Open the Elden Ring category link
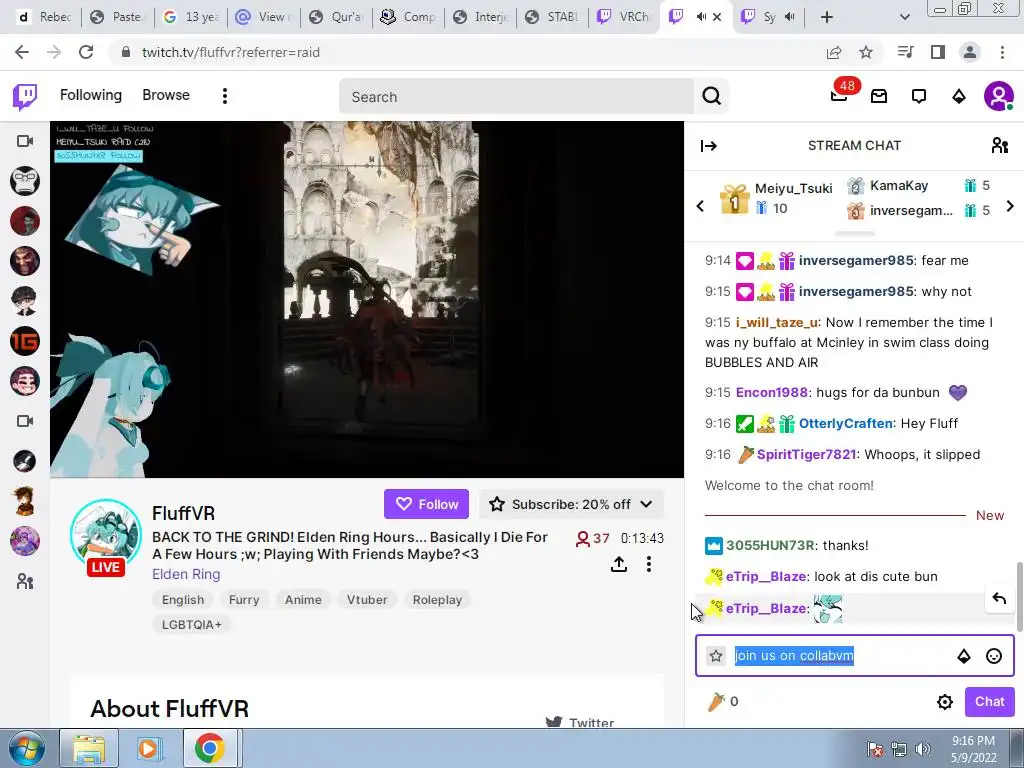The width and height of the screenshot is (1024, 768). pyautogui.click(x=186, y=574)
